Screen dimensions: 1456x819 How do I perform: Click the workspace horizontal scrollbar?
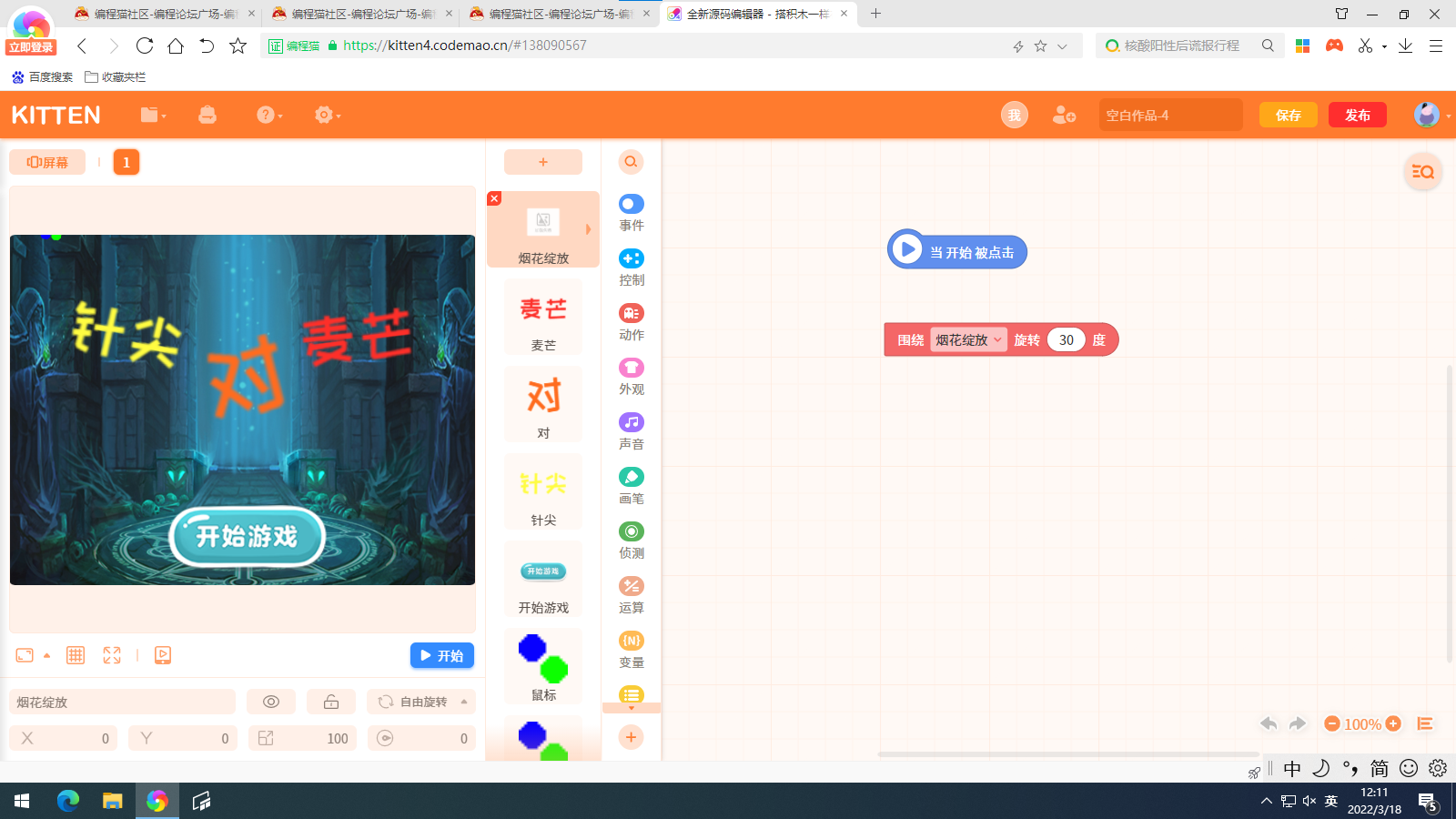point(1068,754)
